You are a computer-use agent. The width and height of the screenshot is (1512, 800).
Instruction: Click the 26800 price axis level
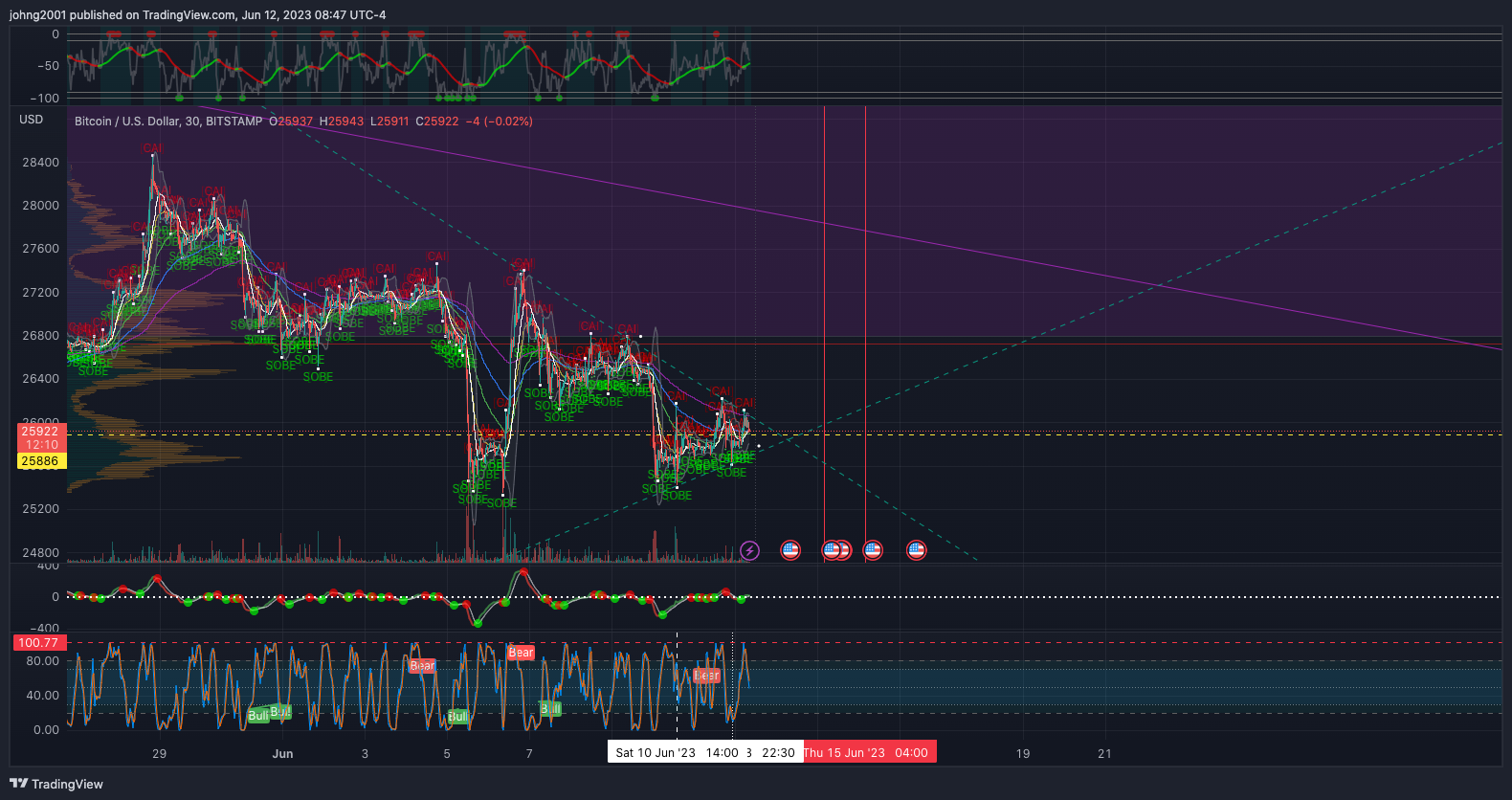[x=41, y=336]
